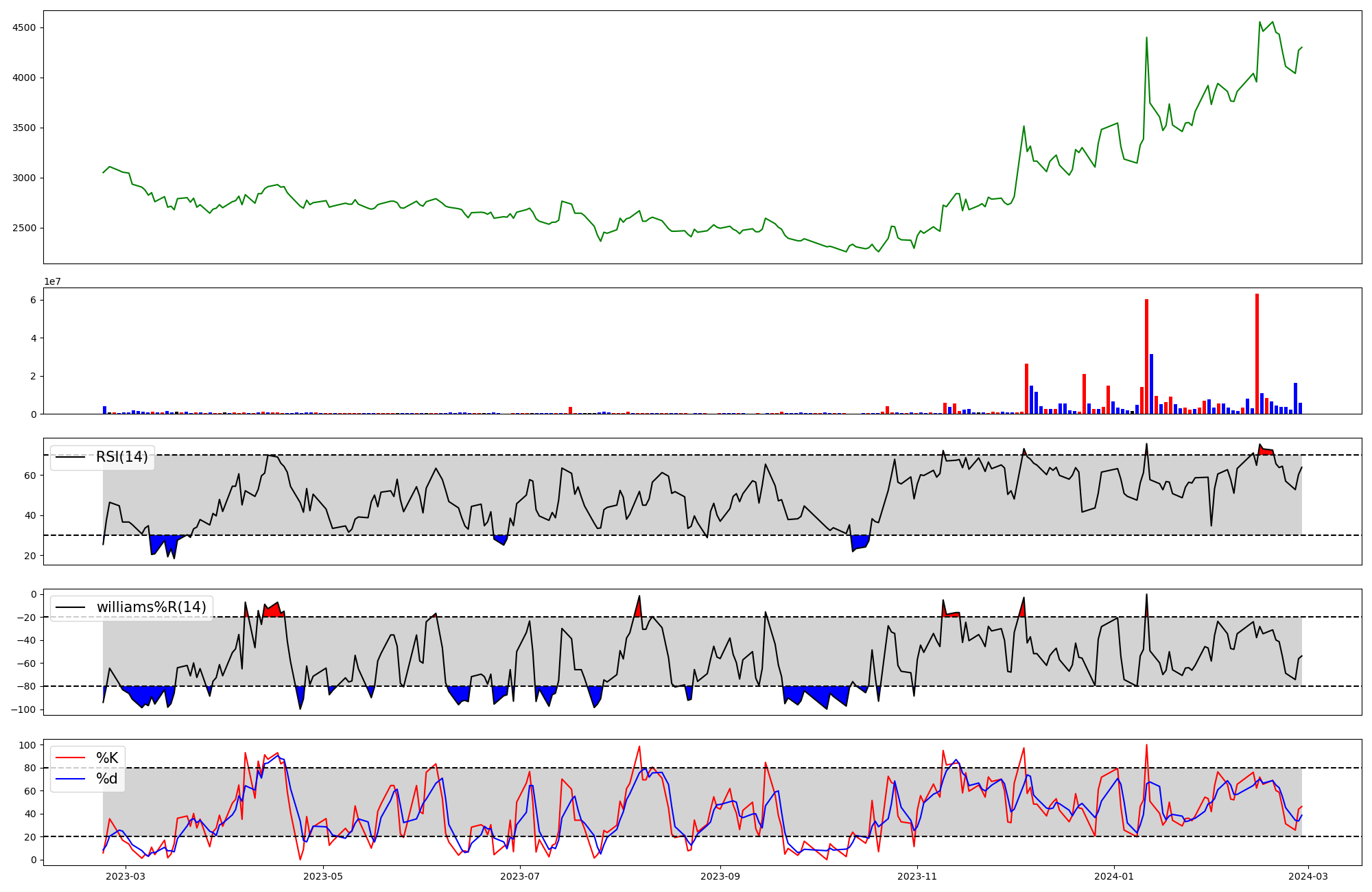The width and height of the screenshot is (1372, 892).
Task: Click the first blue volume bar at far left
Action: click(104, 410)
